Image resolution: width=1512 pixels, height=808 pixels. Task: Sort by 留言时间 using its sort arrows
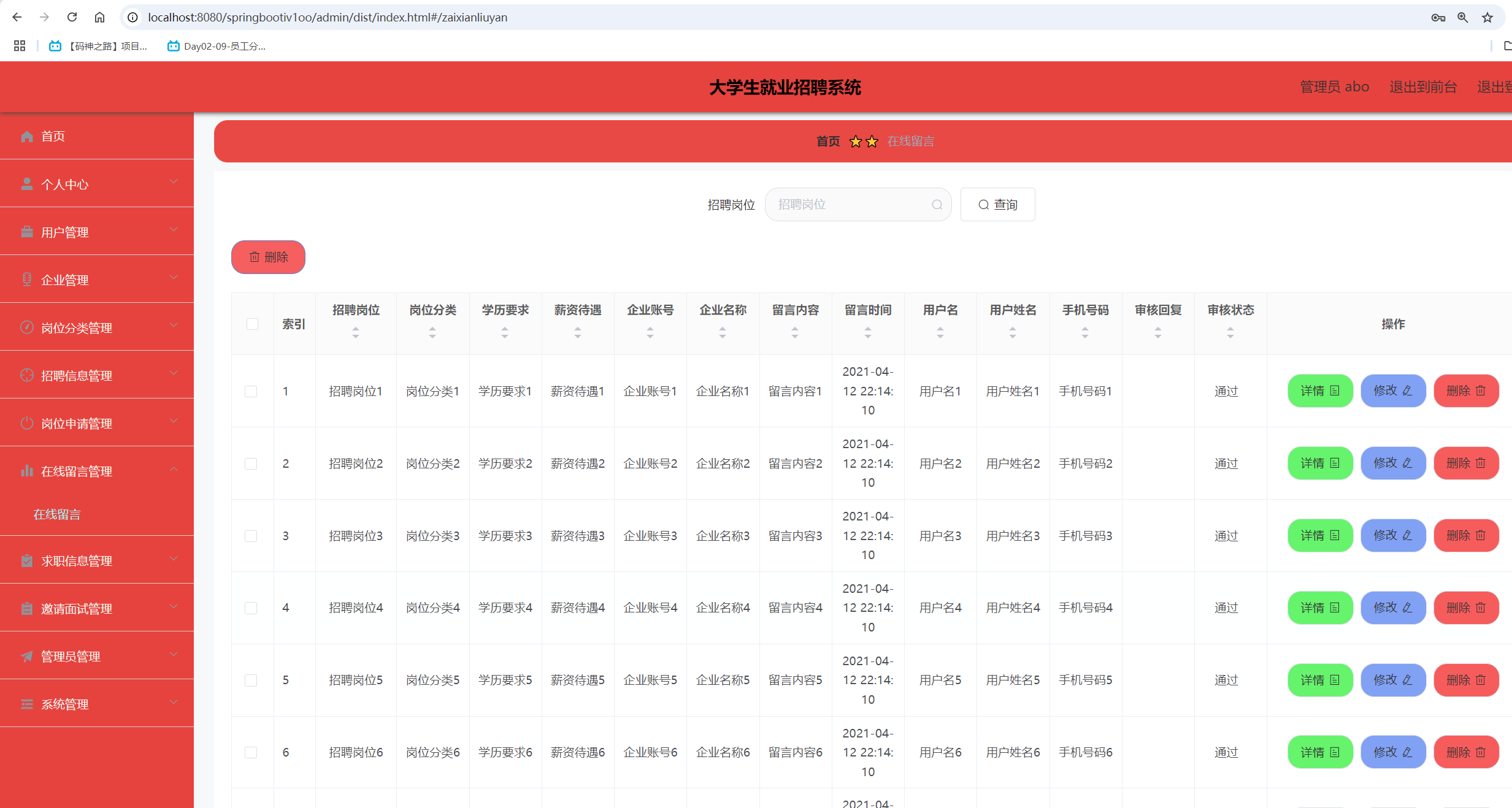click(x=867, y=333)
